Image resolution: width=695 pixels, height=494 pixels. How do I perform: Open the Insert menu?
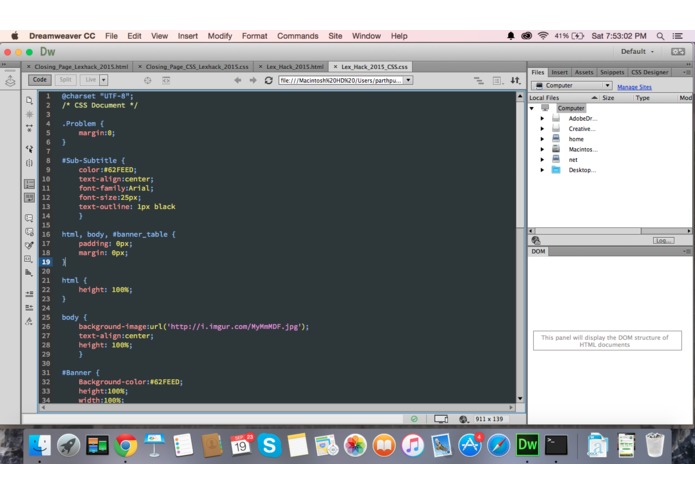click(x=187, y=36)
